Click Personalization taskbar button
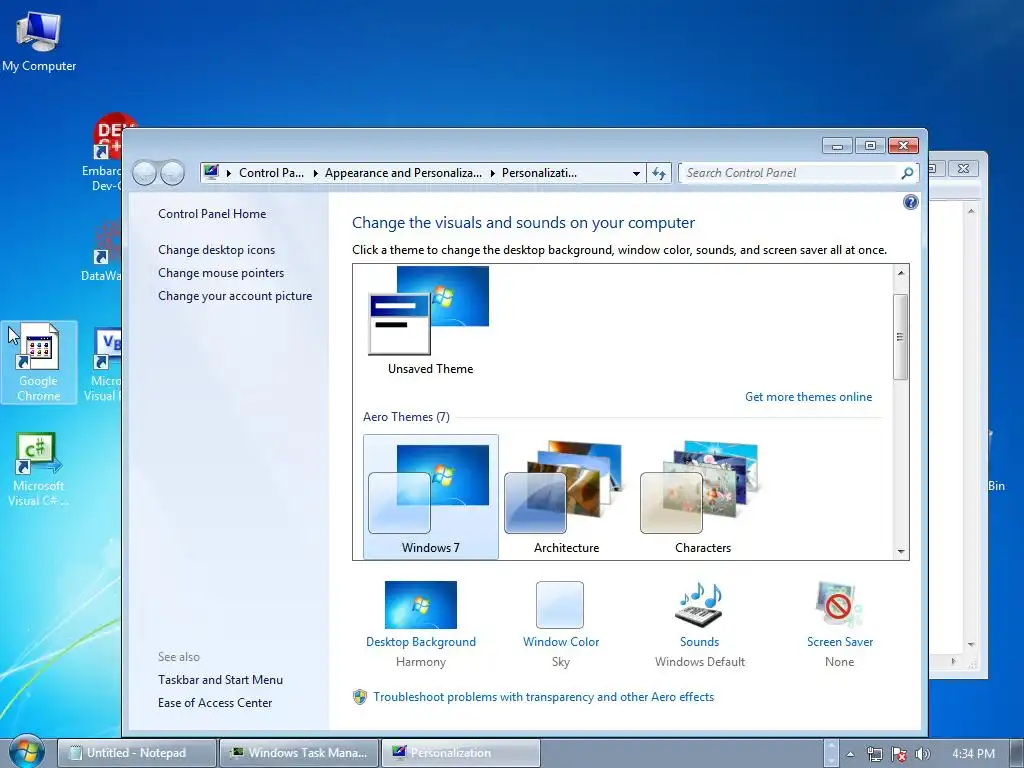1024x768 pixels. click(460, 753)
